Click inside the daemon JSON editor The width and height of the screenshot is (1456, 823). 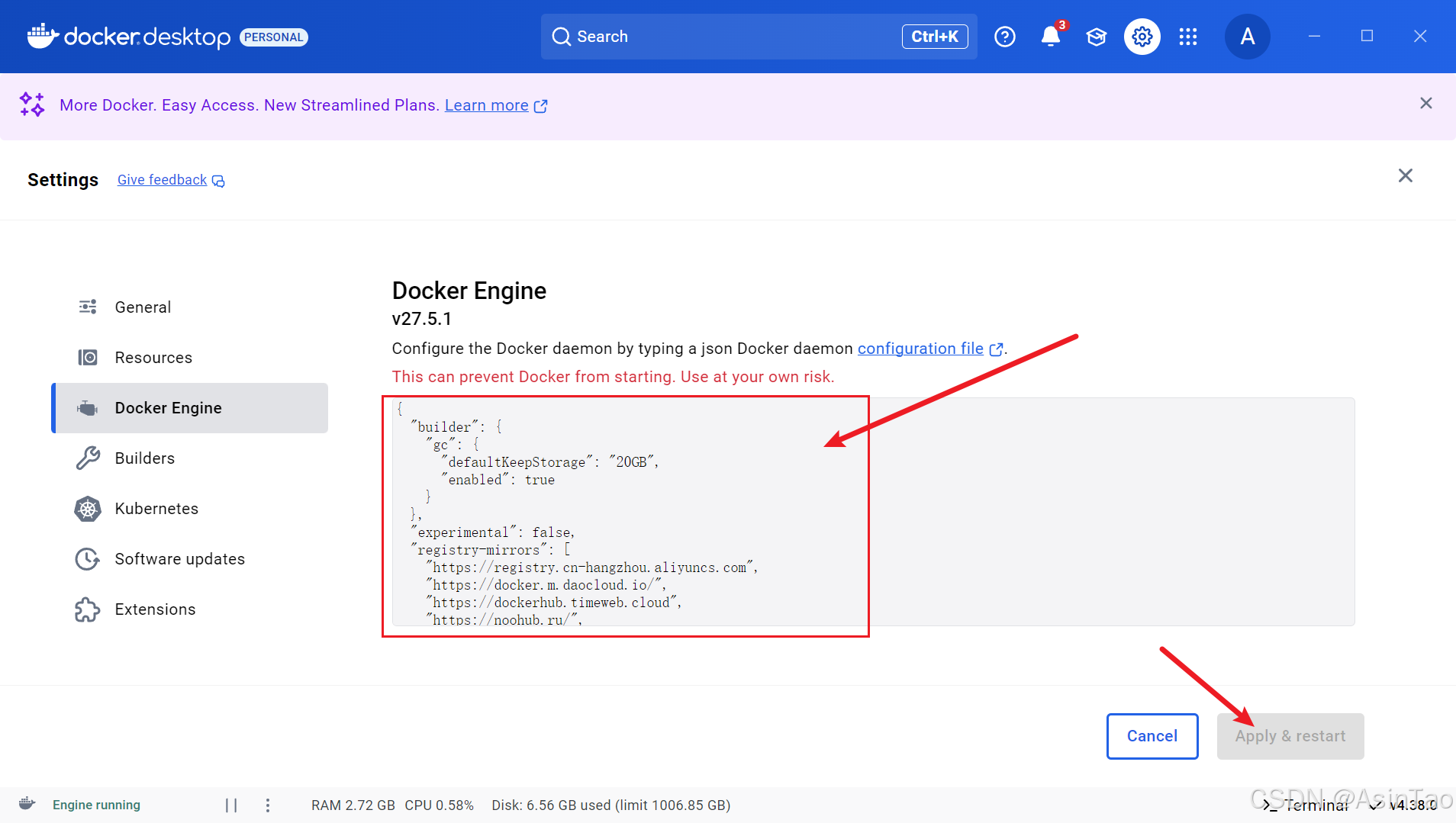pos(873,512)
